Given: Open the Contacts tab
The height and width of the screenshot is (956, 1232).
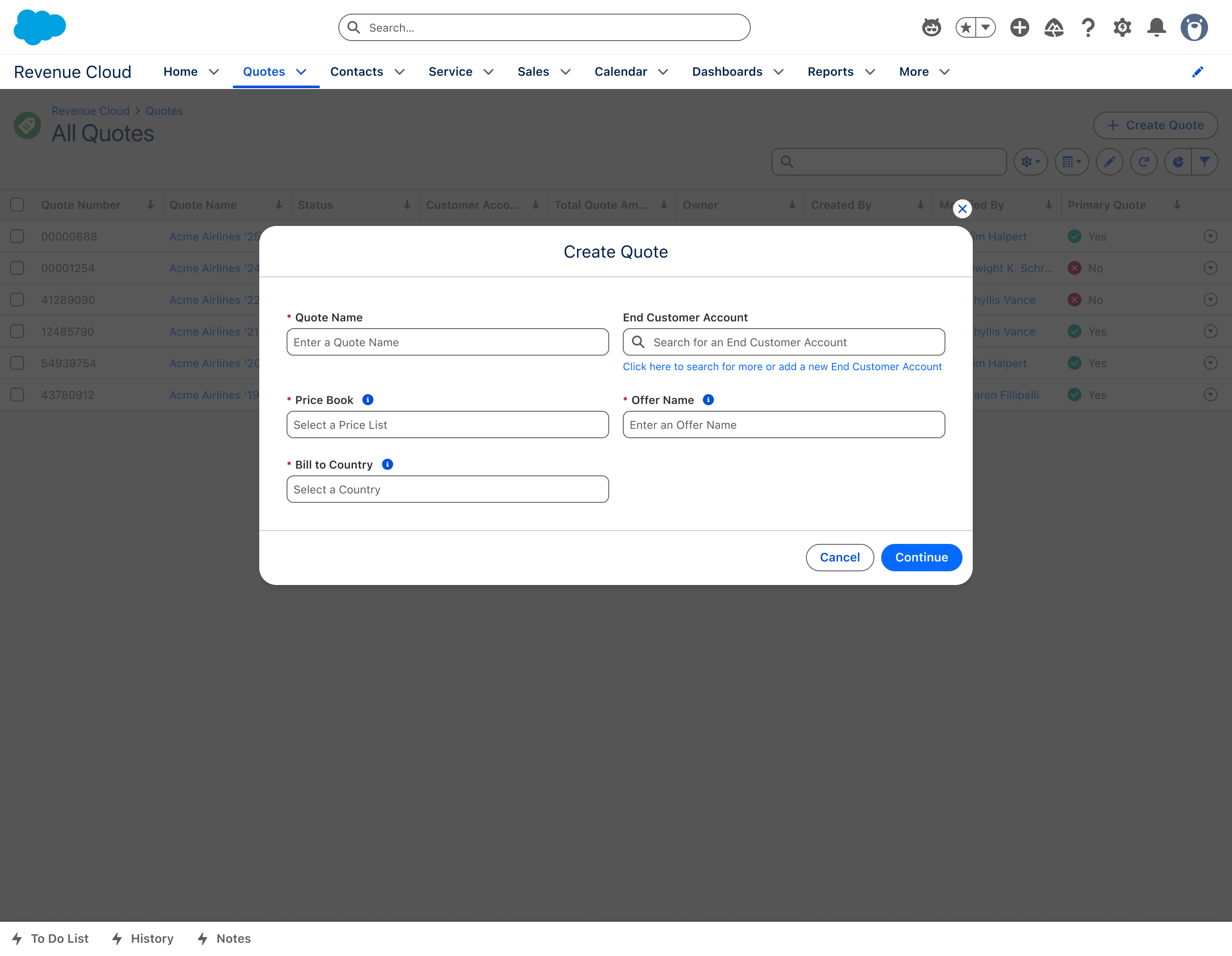Looking at the screenshot, I should click(x=356, y=71).
